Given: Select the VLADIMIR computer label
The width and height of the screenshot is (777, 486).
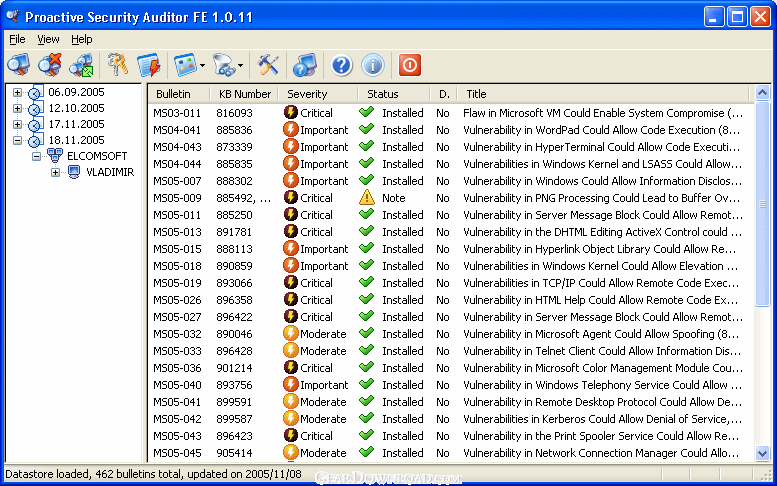Looking at the screenshot, I should (110, 172).
